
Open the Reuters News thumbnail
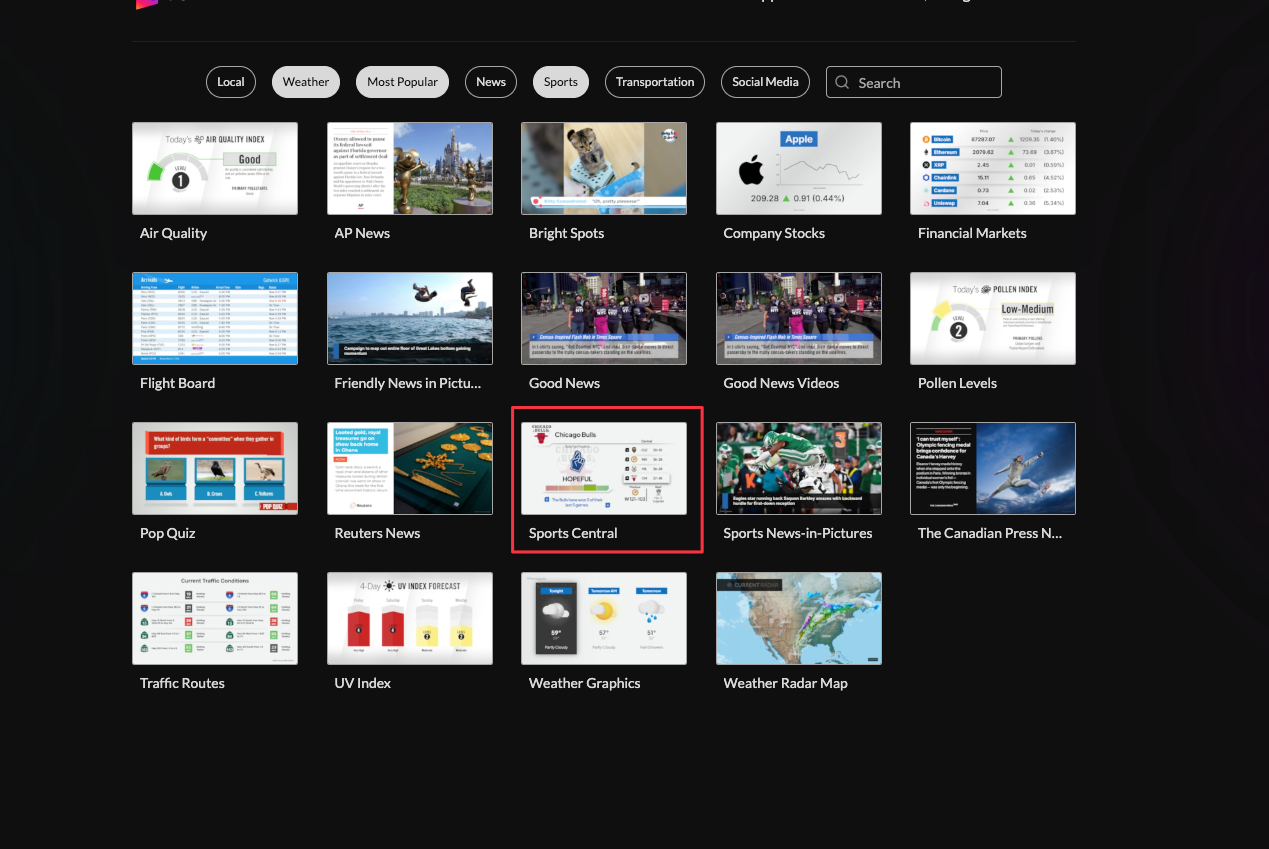[410, 468]
